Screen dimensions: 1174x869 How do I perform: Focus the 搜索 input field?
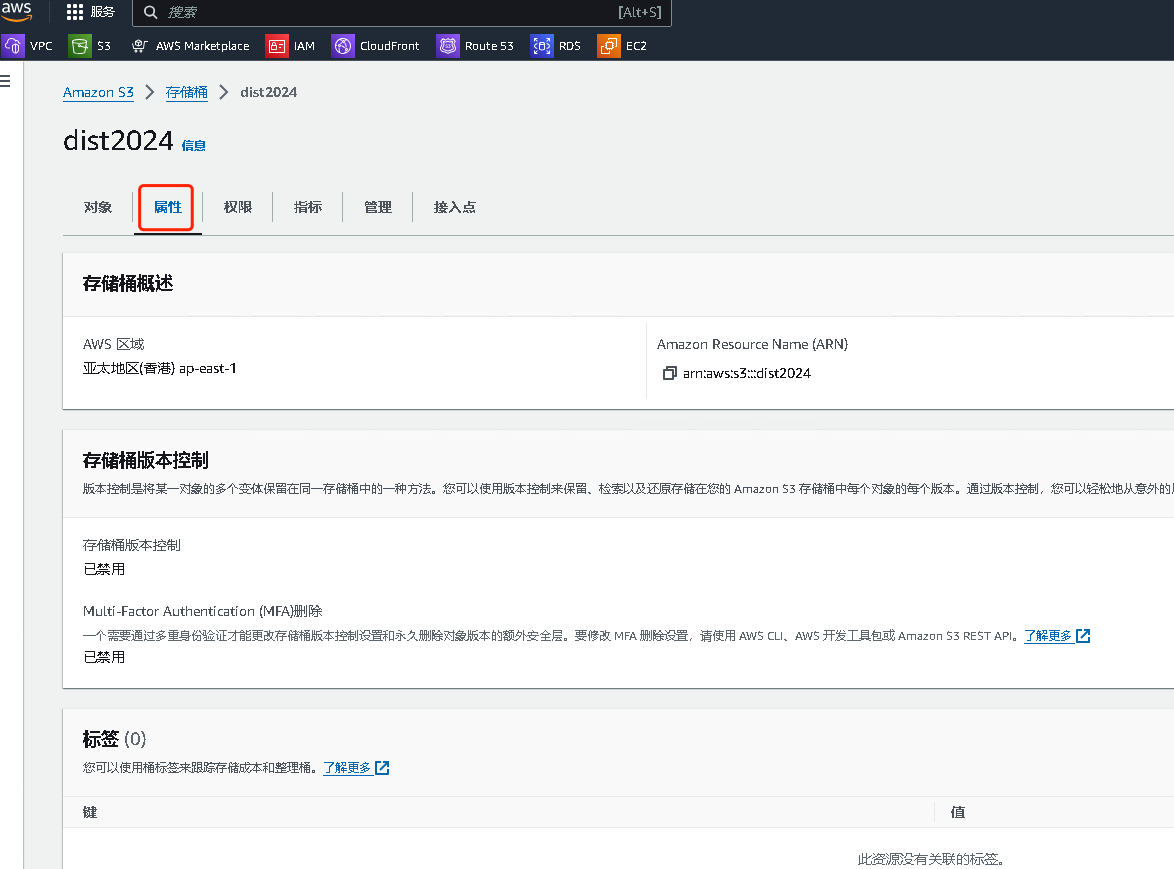[x=401, y=12]
